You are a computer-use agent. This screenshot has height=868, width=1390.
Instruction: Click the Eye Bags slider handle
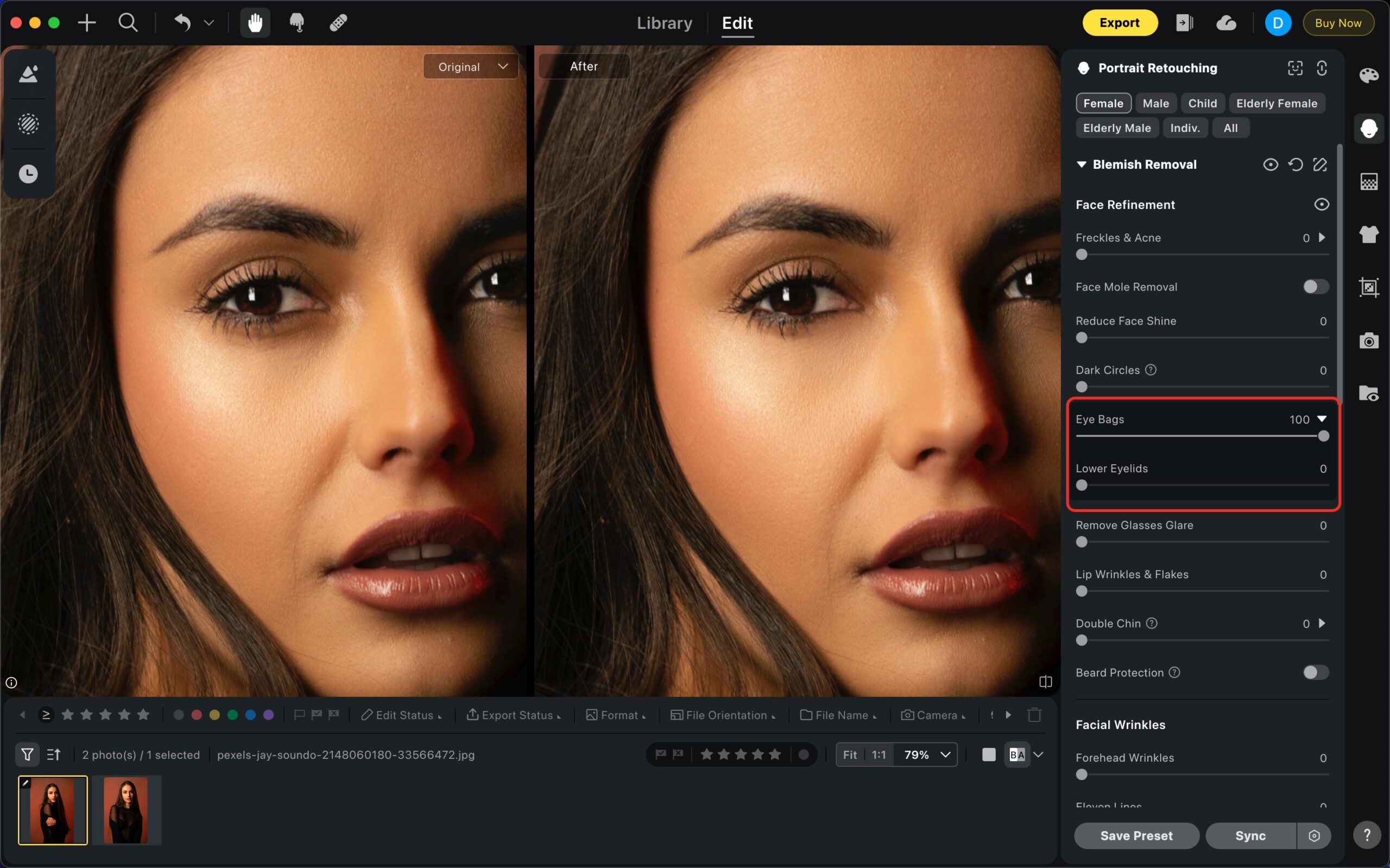point(1323,436)
